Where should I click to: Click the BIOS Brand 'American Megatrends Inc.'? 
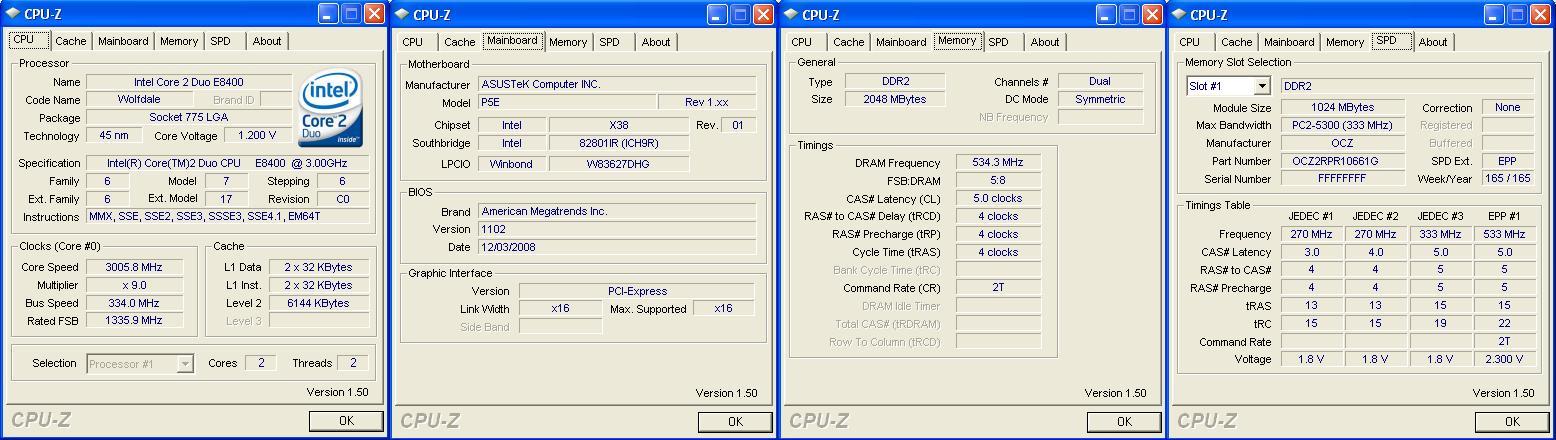click(x=616, y=211)
